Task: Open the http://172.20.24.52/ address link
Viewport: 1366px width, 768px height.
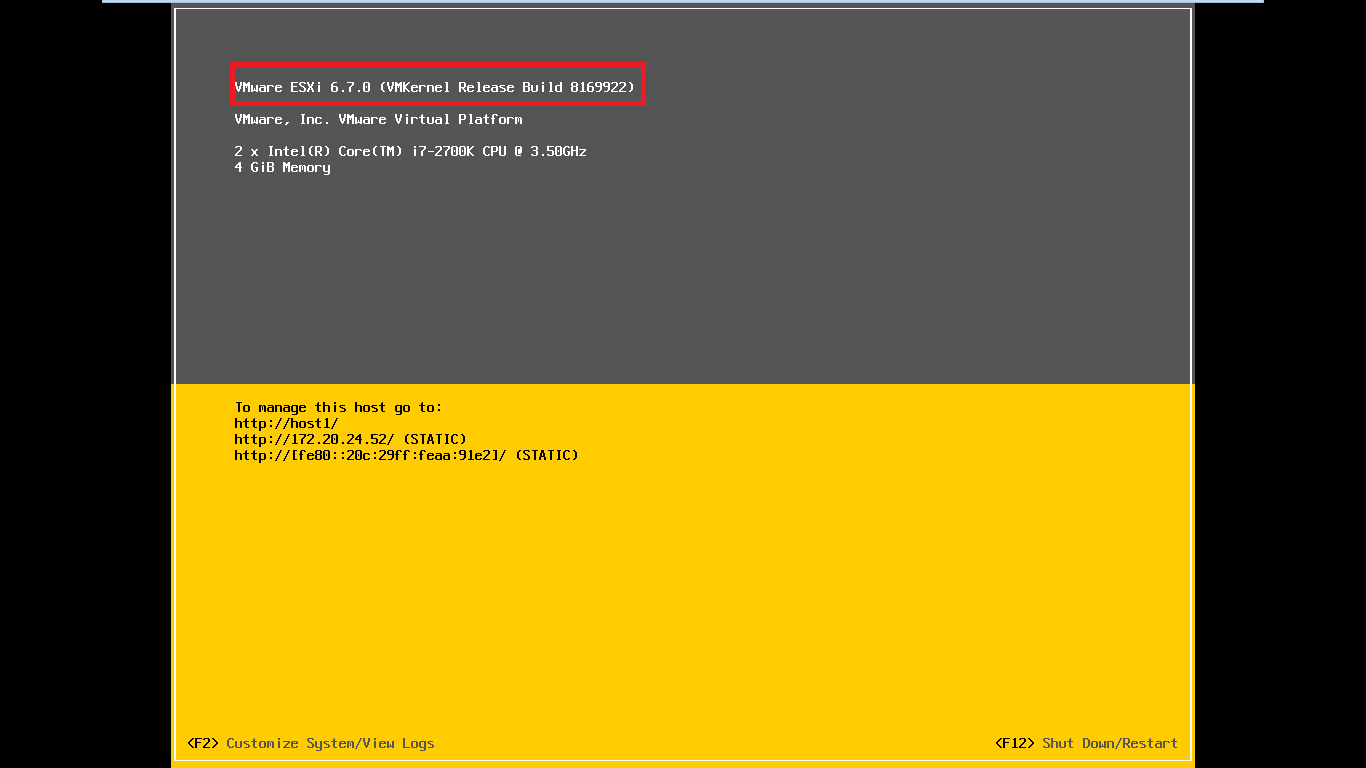Action: 314,439
